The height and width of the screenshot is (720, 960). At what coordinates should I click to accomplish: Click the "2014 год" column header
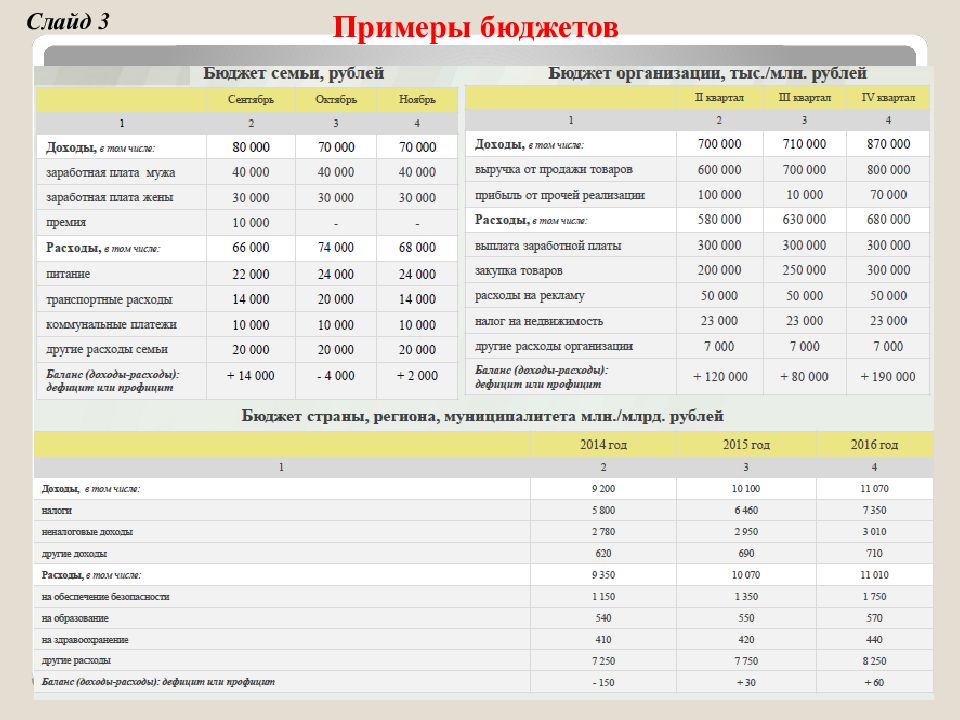[x=603, y=444]
